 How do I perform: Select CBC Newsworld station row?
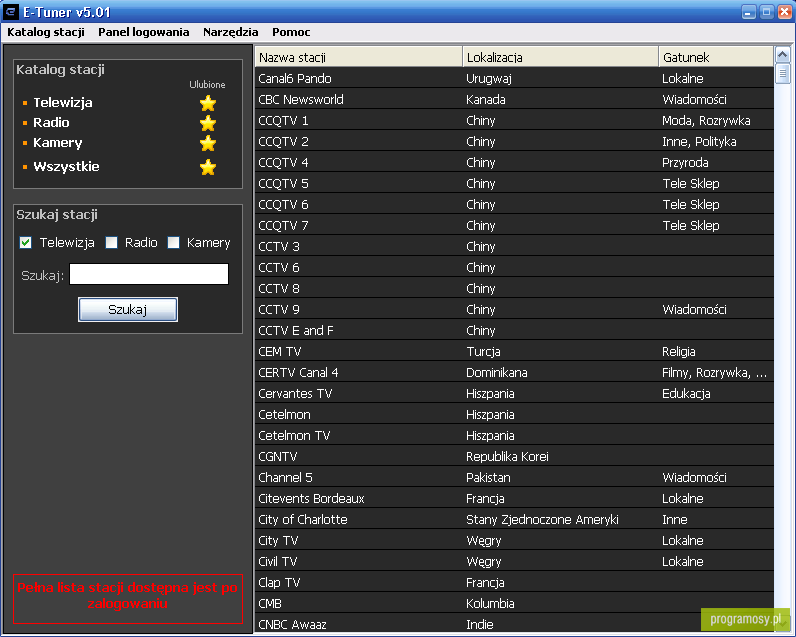point(514,99)
